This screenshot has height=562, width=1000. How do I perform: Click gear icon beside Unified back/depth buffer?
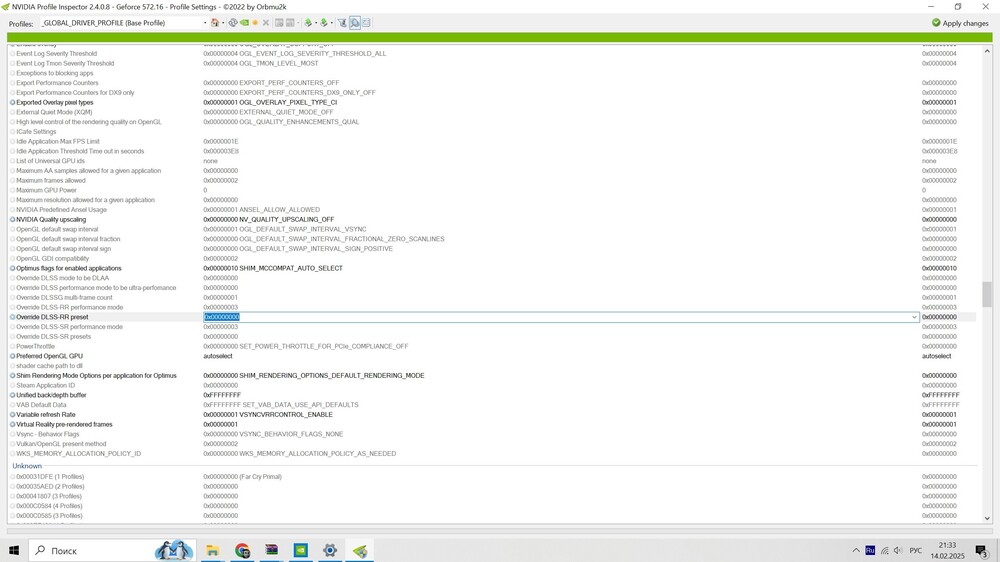12,395
